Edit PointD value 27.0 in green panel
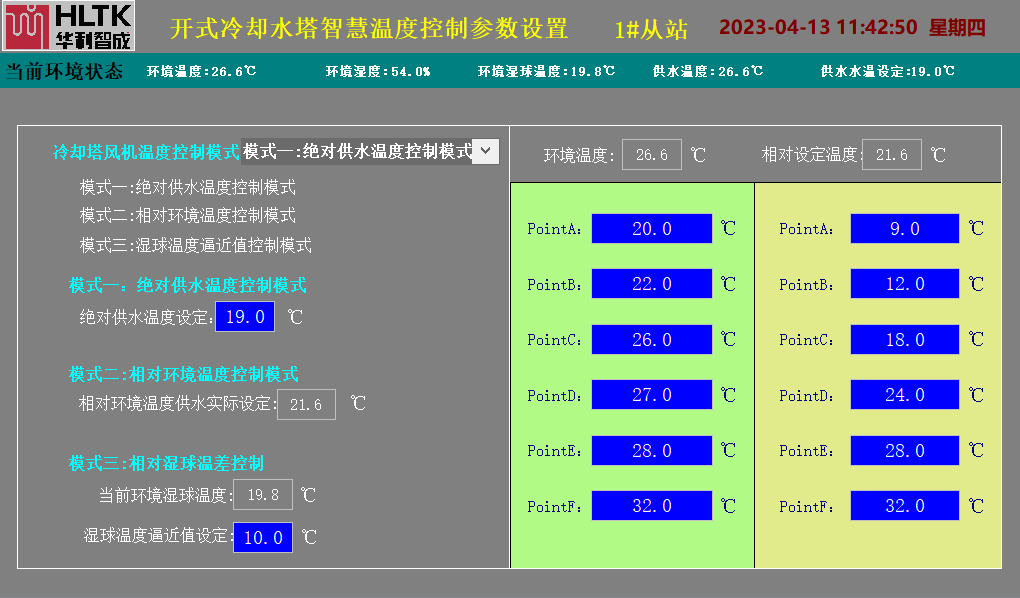 pos(652,395)
